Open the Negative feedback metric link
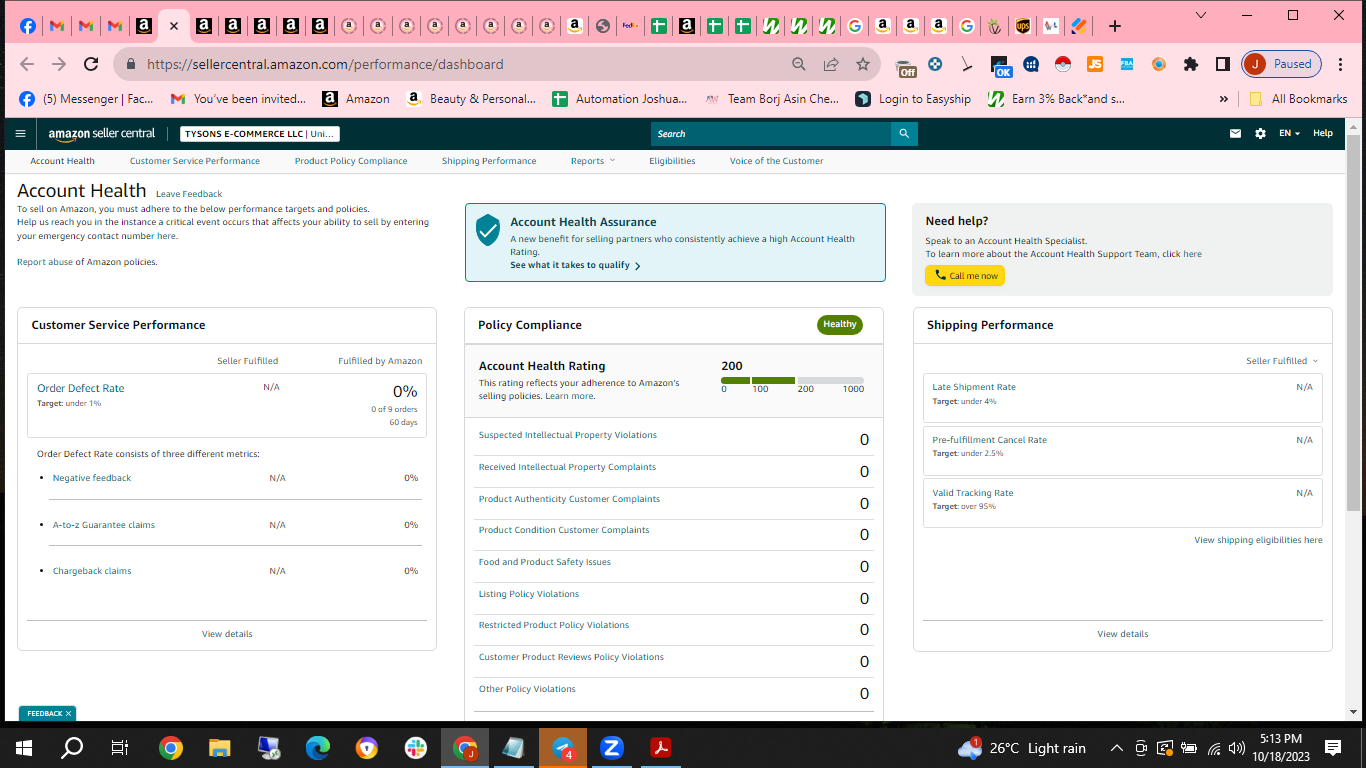The width and height of the screenshot is (1366, 768). point(92,478)
